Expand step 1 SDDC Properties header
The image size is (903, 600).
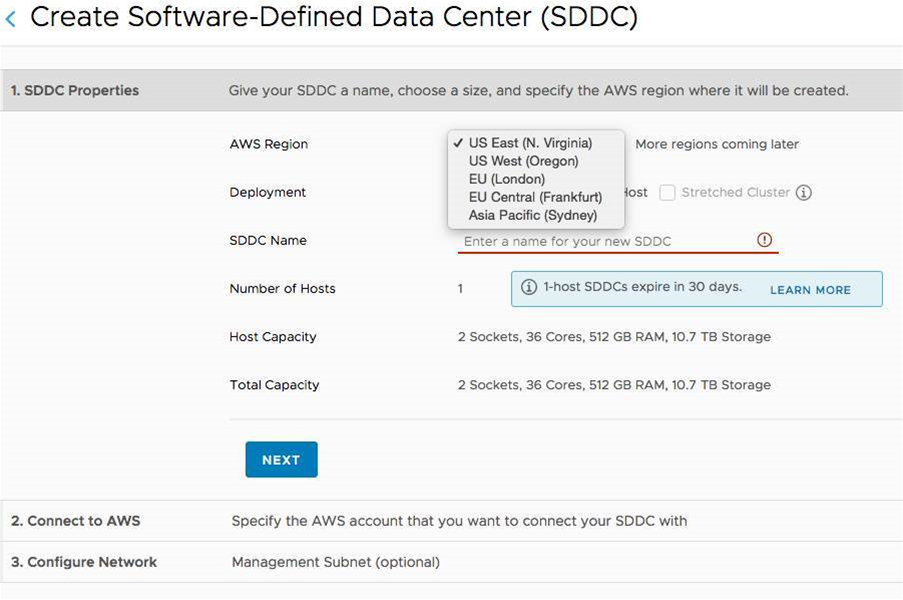point(452,90)
